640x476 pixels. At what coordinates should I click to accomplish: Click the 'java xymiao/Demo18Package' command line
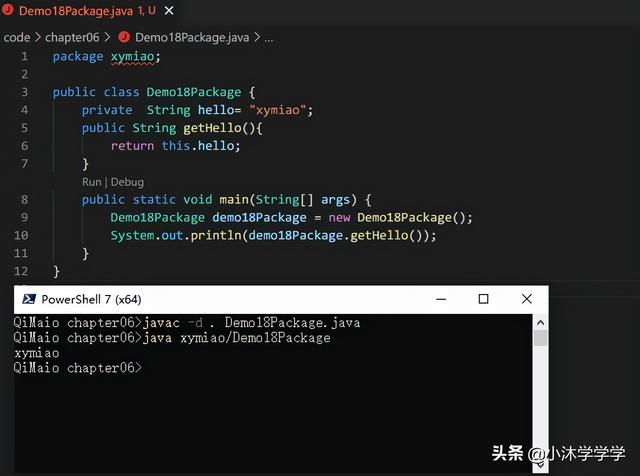click(236, 338)
